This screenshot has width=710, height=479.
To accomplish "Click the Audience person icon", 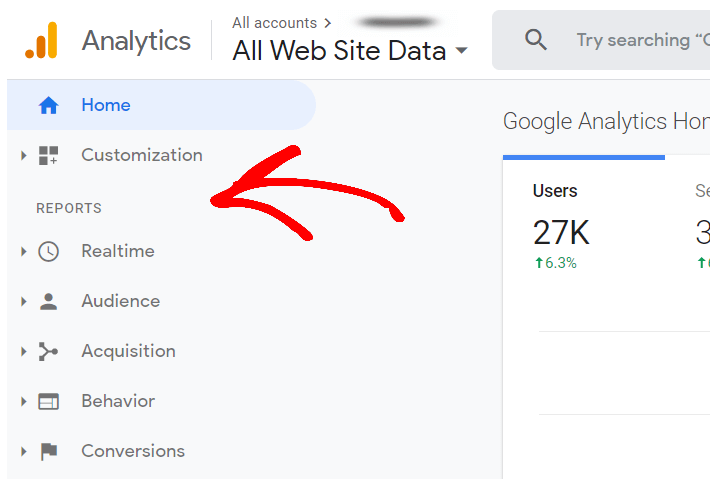I will (48, 302).
